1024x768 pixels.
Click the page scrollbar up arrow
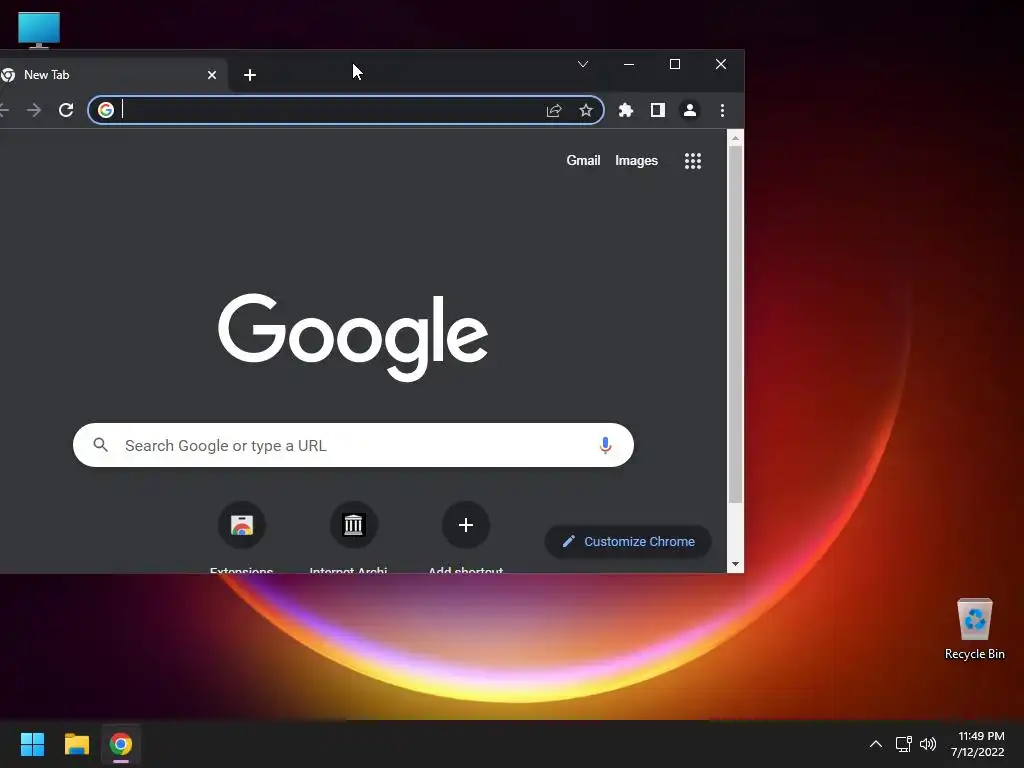(735, 138)
